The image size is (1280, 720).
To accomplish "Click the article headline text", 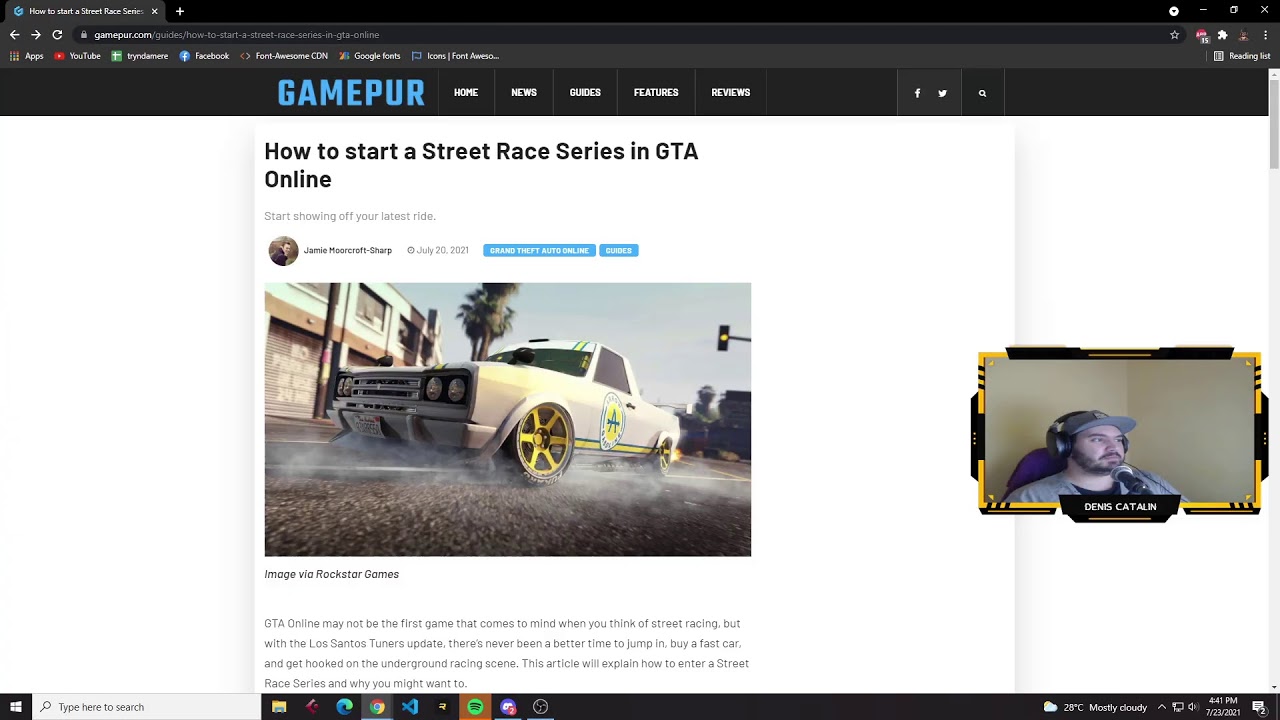I will coord(481,165).
